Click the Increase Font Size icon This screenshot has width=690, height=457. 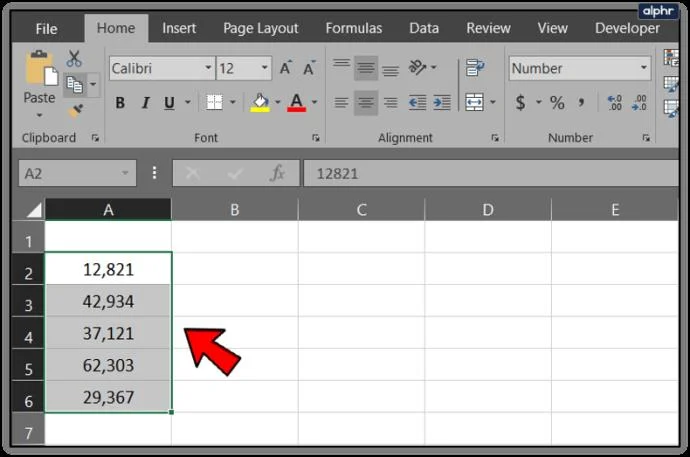[286, 68]
